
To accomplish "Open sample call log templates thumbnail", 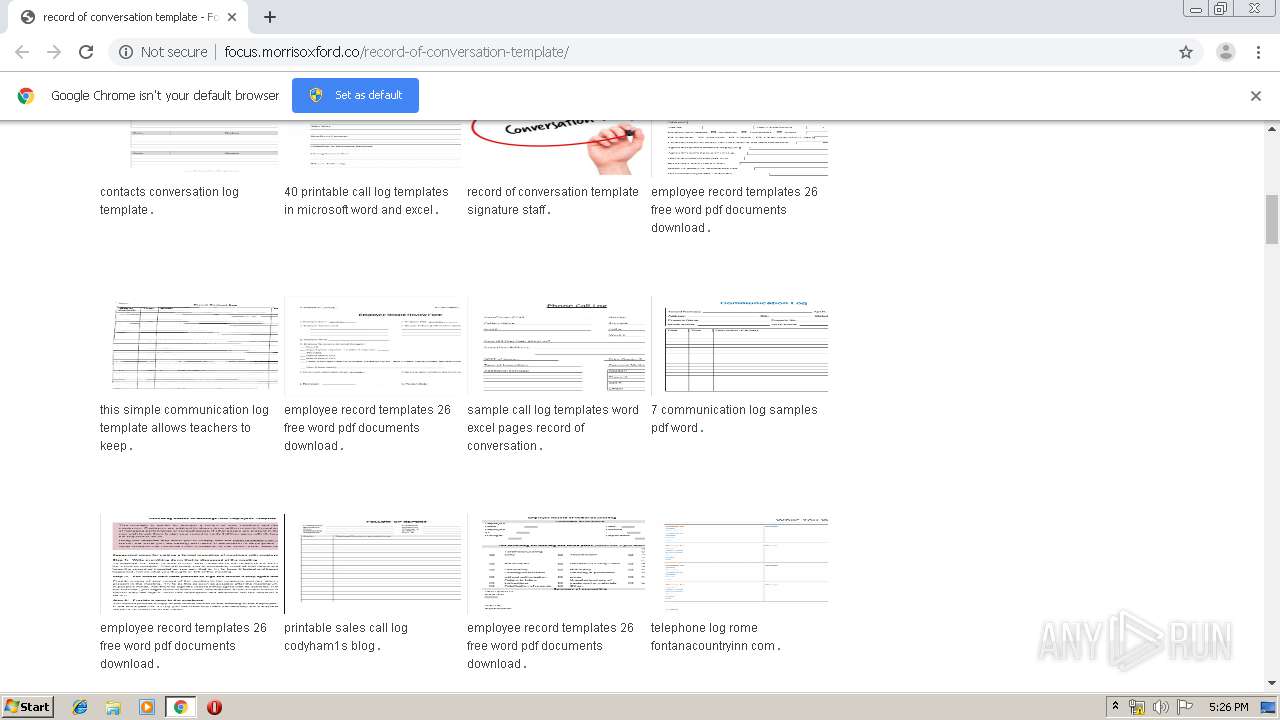I will [556, 346].
